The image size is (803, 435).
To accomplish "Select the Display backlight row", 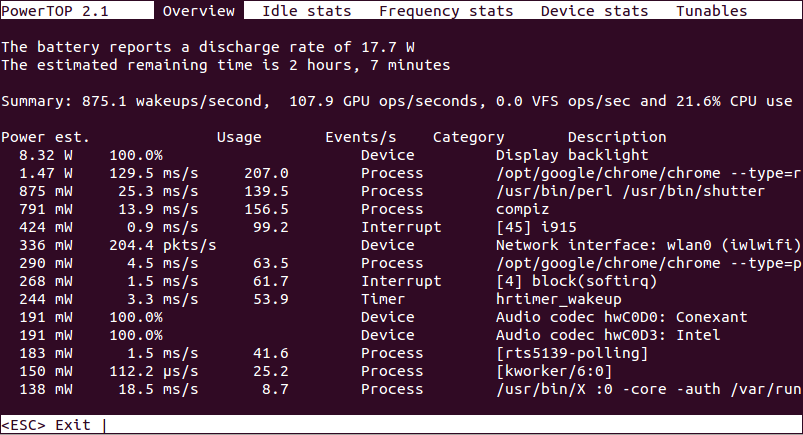I will 402,155.
